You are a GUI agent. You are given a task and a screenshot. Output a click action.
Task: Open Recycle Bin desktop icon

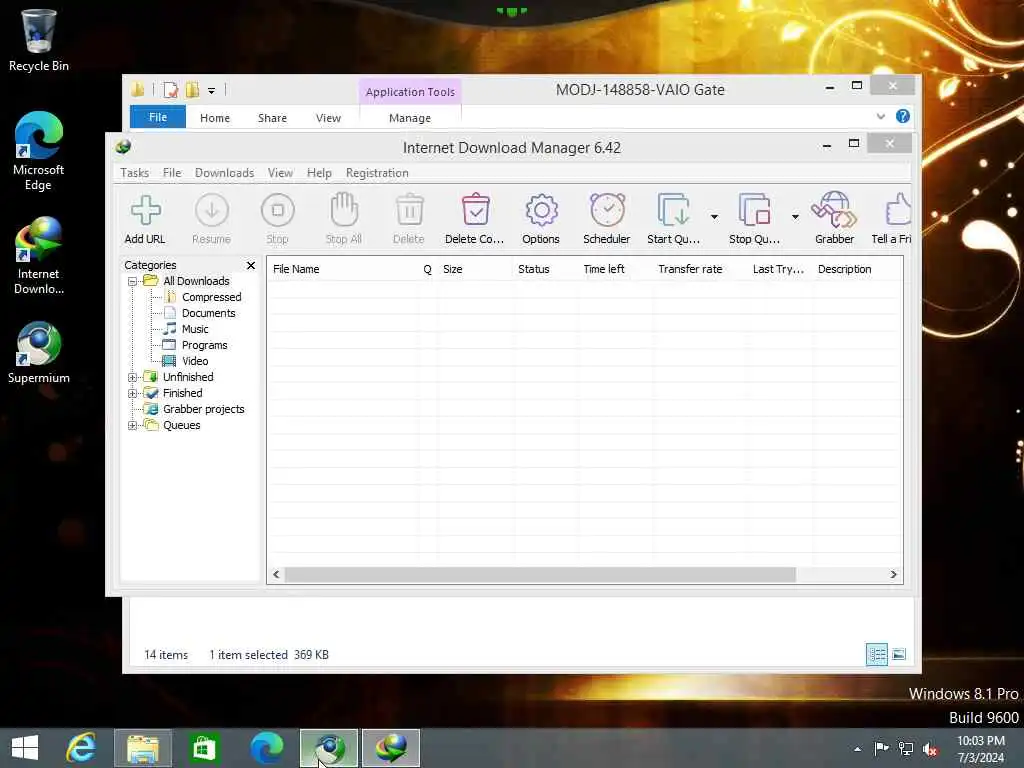coord(39,40)
